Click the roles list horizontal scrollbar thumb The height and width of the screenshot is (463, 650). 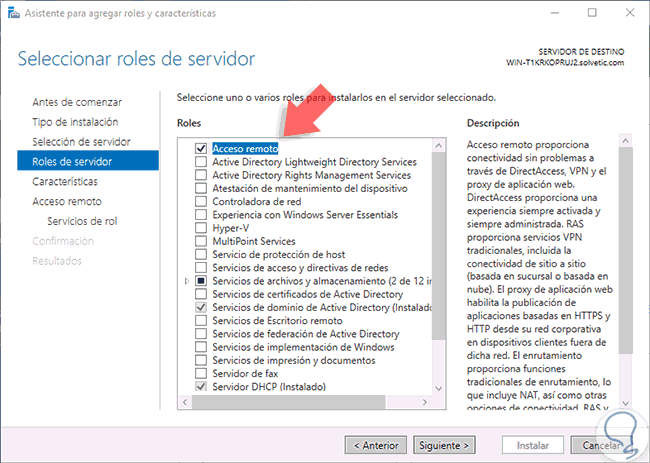tap(289, 402)
